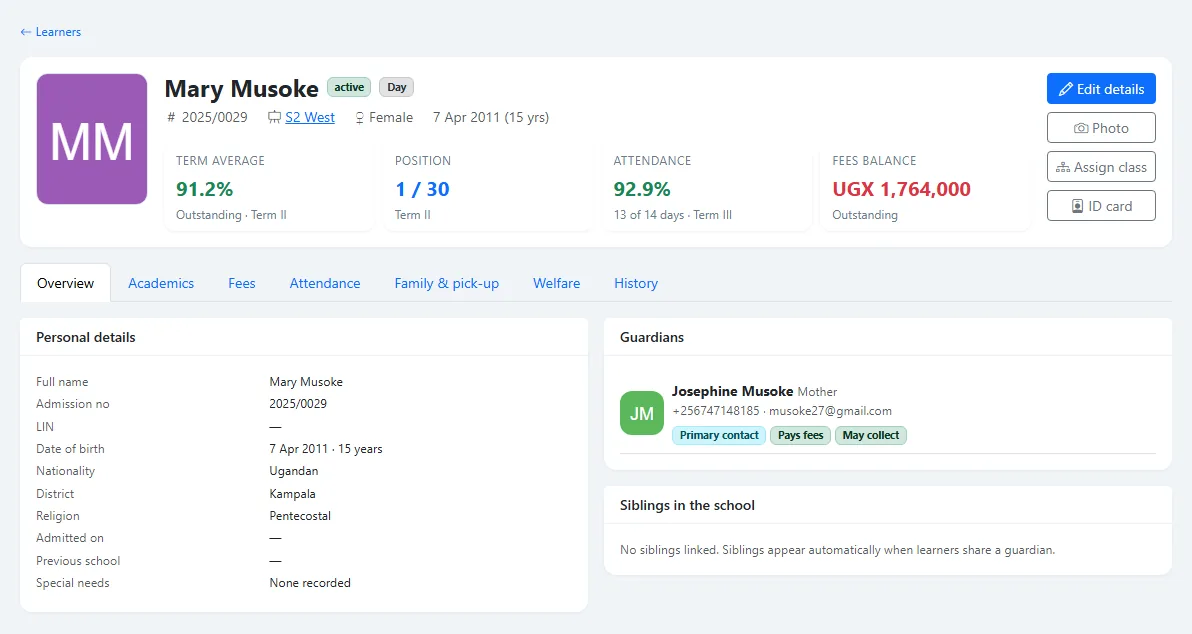This screenshot has height=634, width=1192.
Task: Click the Josephine Musoke guardian name
Action: [x=732, y=391]
